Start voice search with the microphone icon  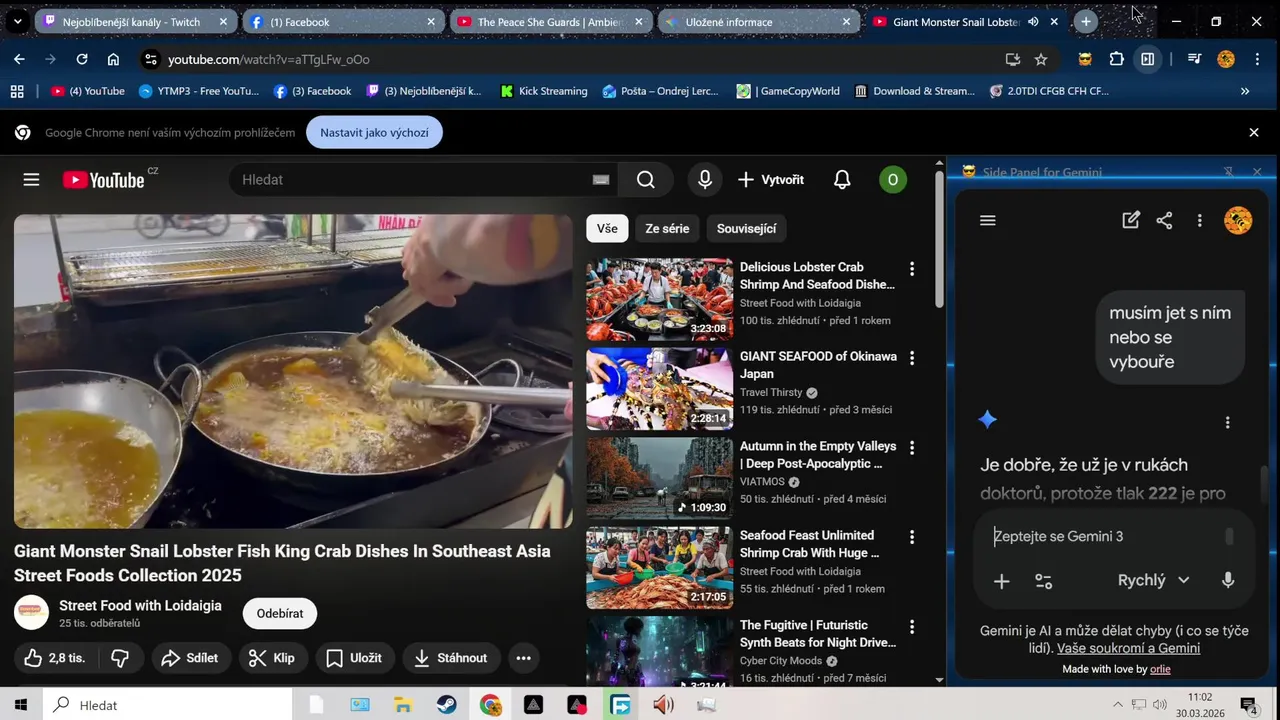705,180
